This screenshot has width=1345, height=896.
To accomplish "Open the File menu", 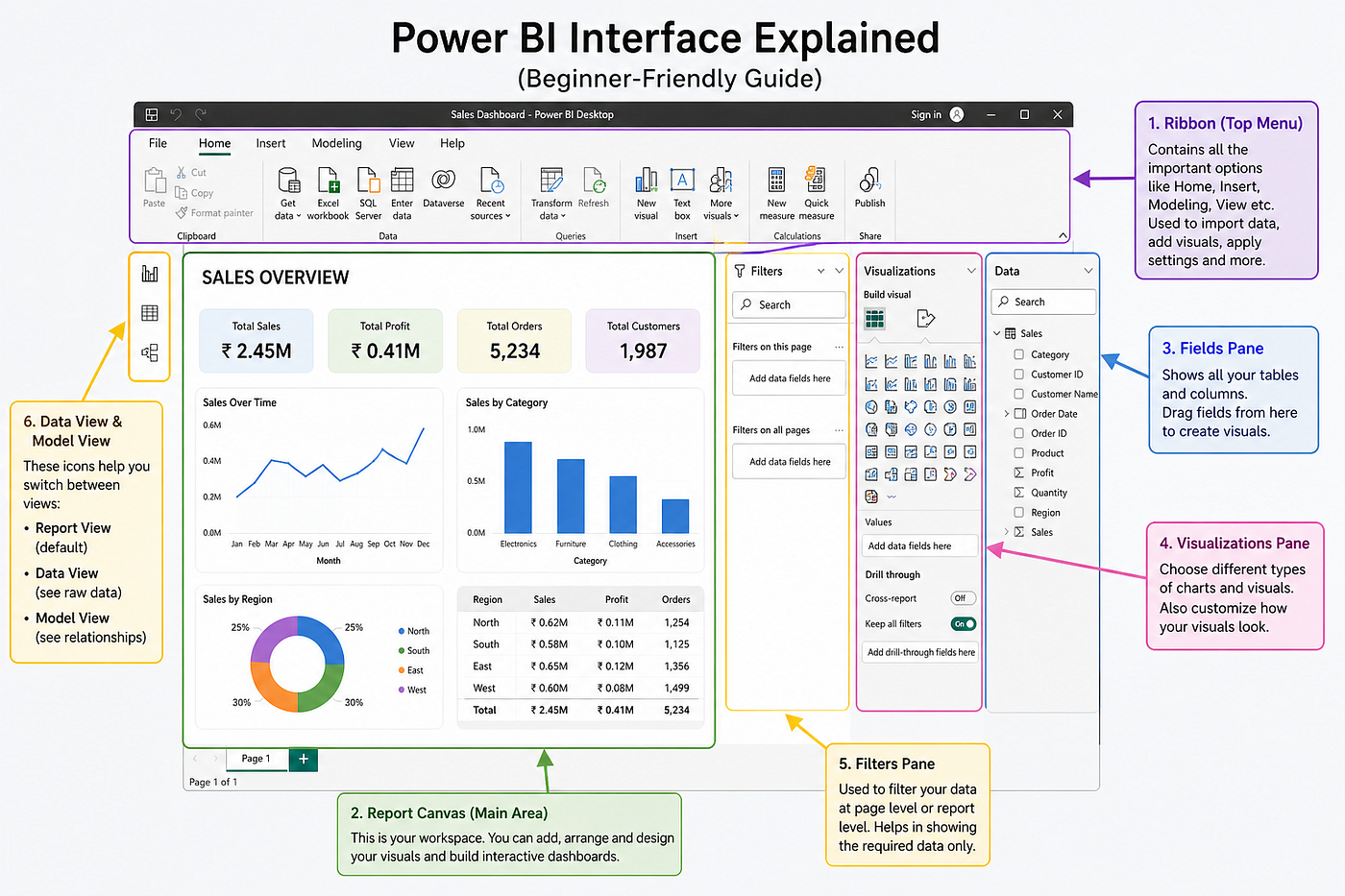I will [159, 143].
